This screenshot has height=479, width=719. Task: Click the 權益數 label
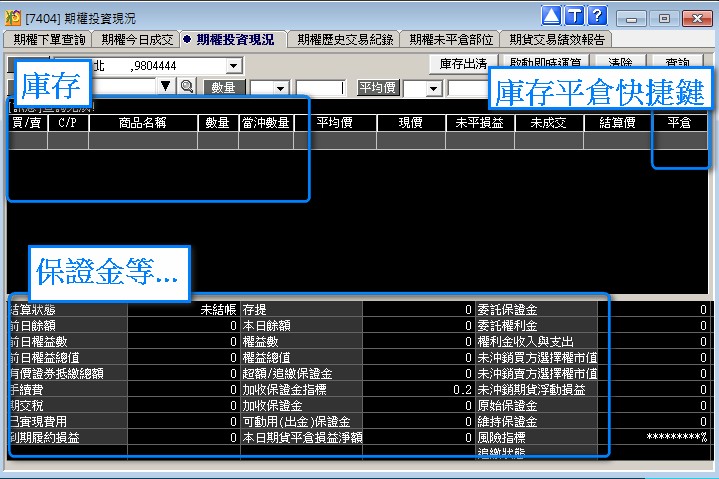260,342
